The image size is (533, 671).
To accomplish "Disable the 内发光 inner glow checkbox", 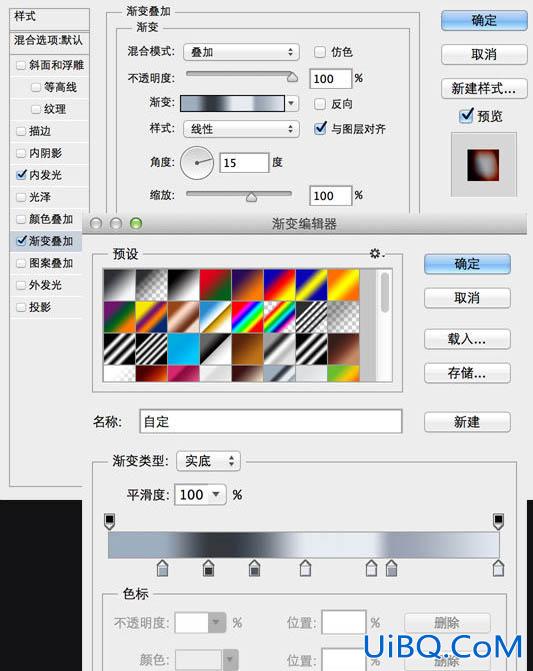I will (x=21, y=175).
